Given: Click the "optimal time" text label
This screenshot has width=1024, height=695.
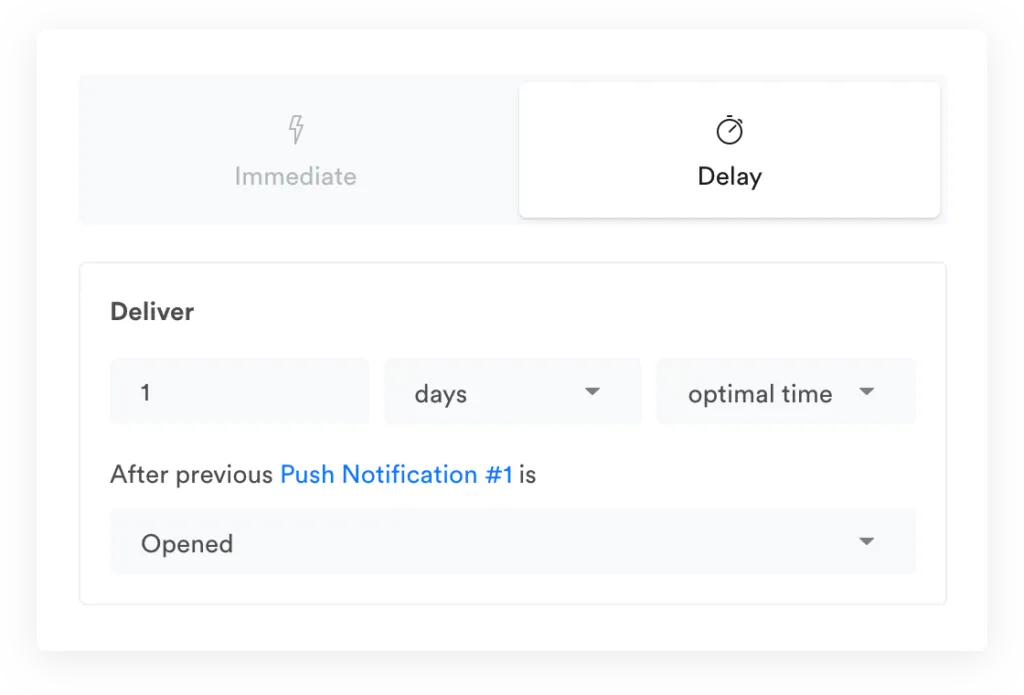Looking at the screenshot, I should point(760,394).
